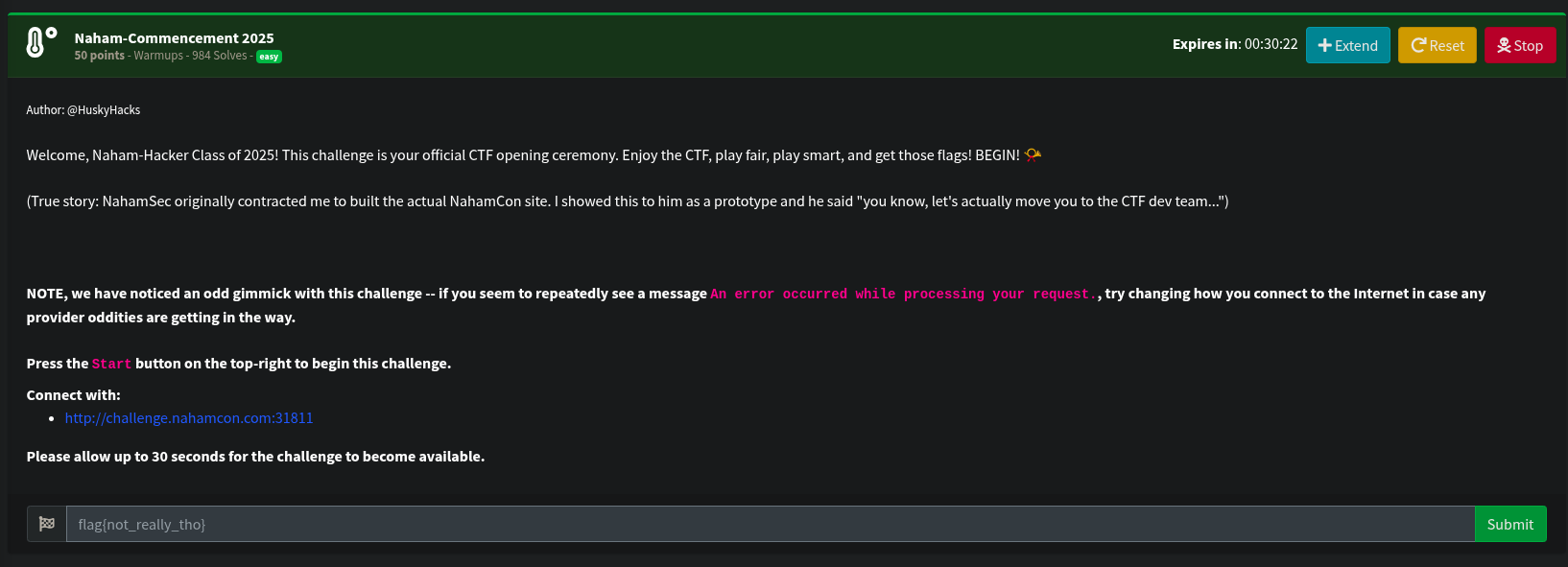The height and width of the screenshot is (567, 1568).
Task: Click the pink Start code keyword
Action: pyautogui.click(x=111, y=364)
